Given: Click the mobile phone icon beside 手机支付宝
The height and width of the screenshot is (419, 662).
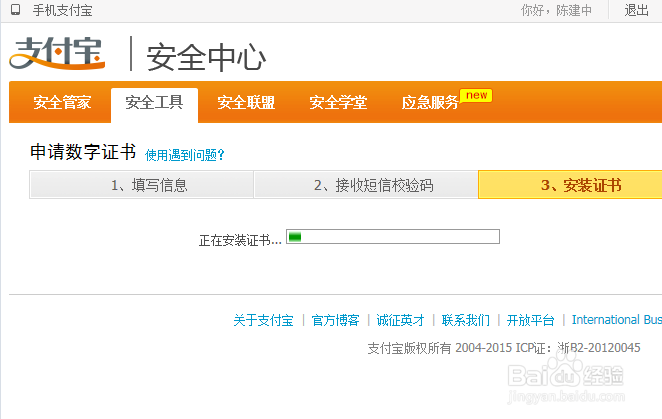Looking at the screenshot, I should 16,10.
